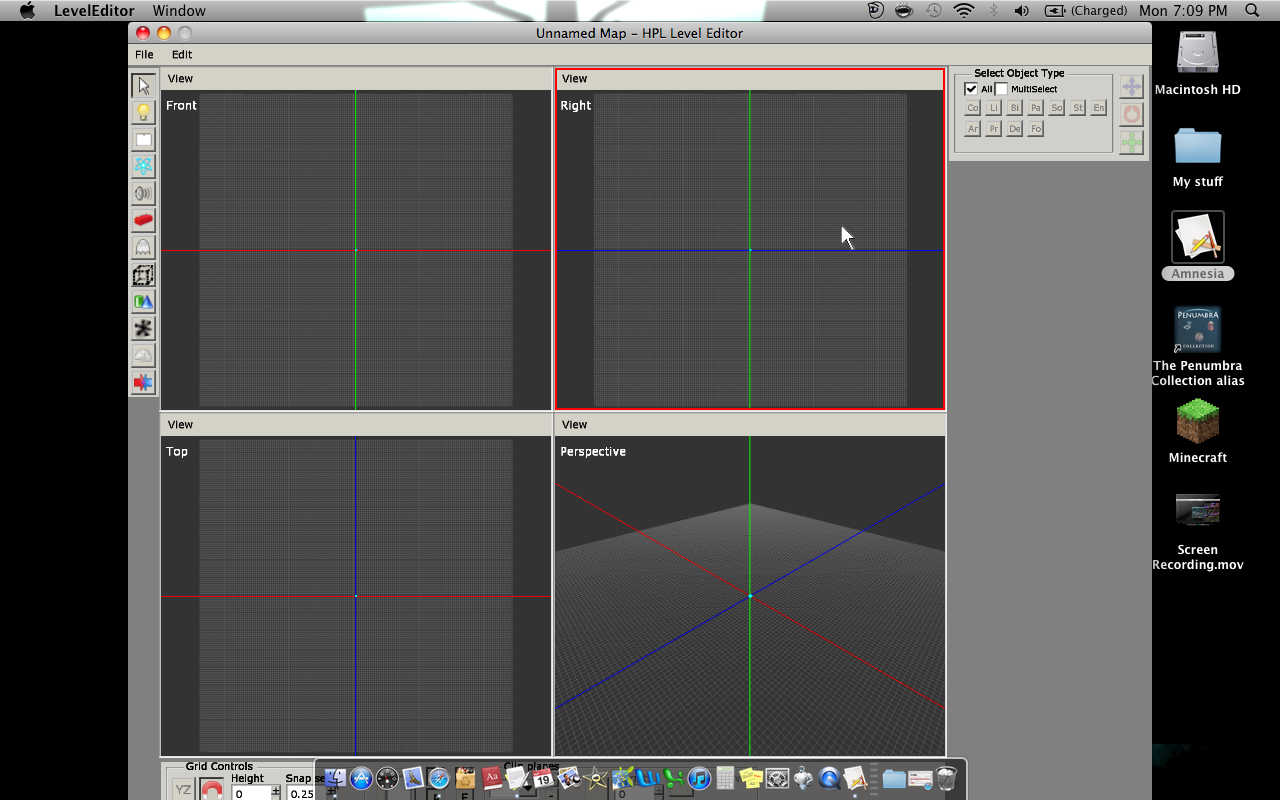1280x800 pixels.
Task: Activate the blue atom Particle Systems tool
Action: click(x=144, y=167)
